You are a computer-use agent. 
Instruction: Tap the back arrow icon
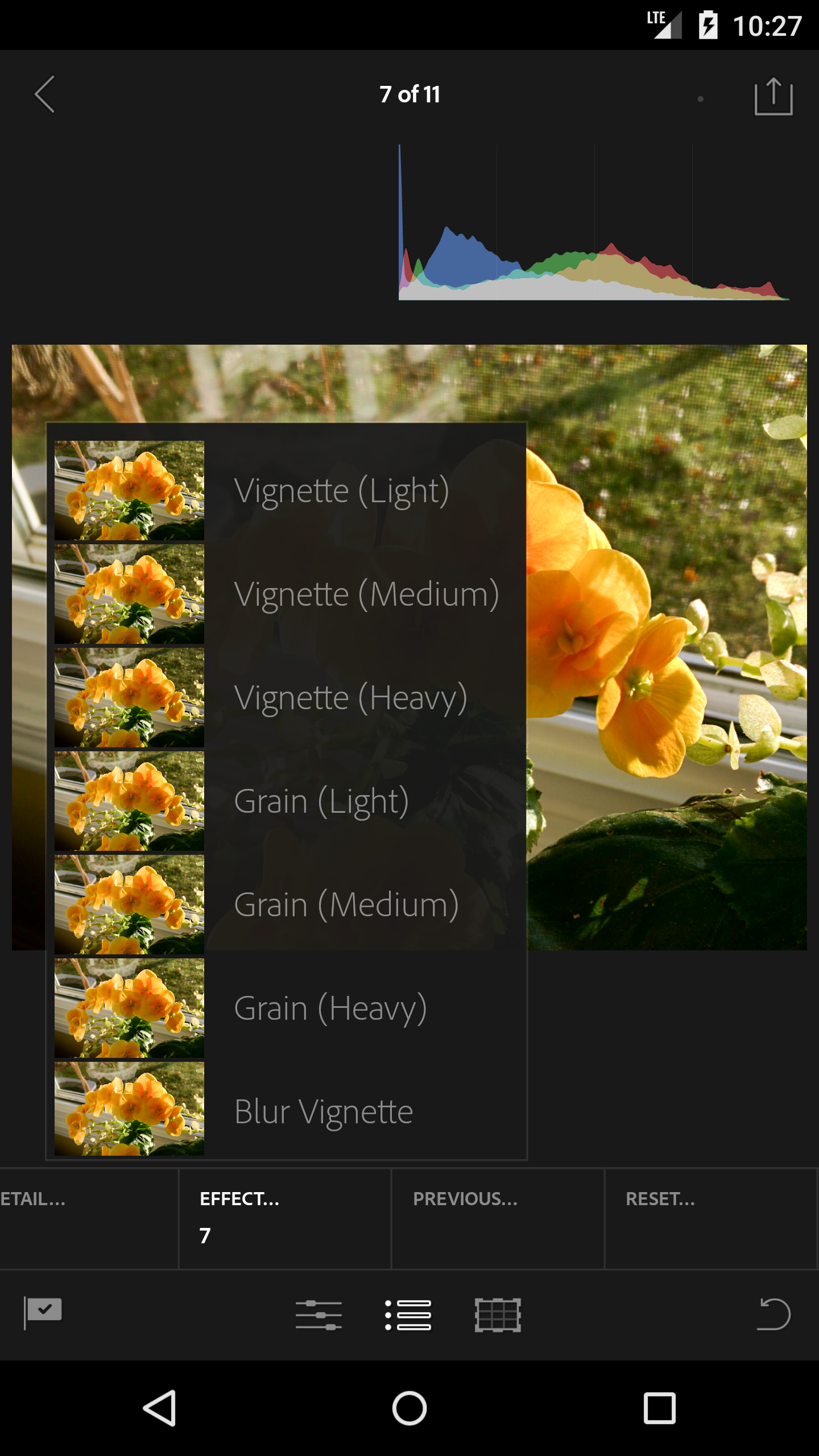[45, 94]
